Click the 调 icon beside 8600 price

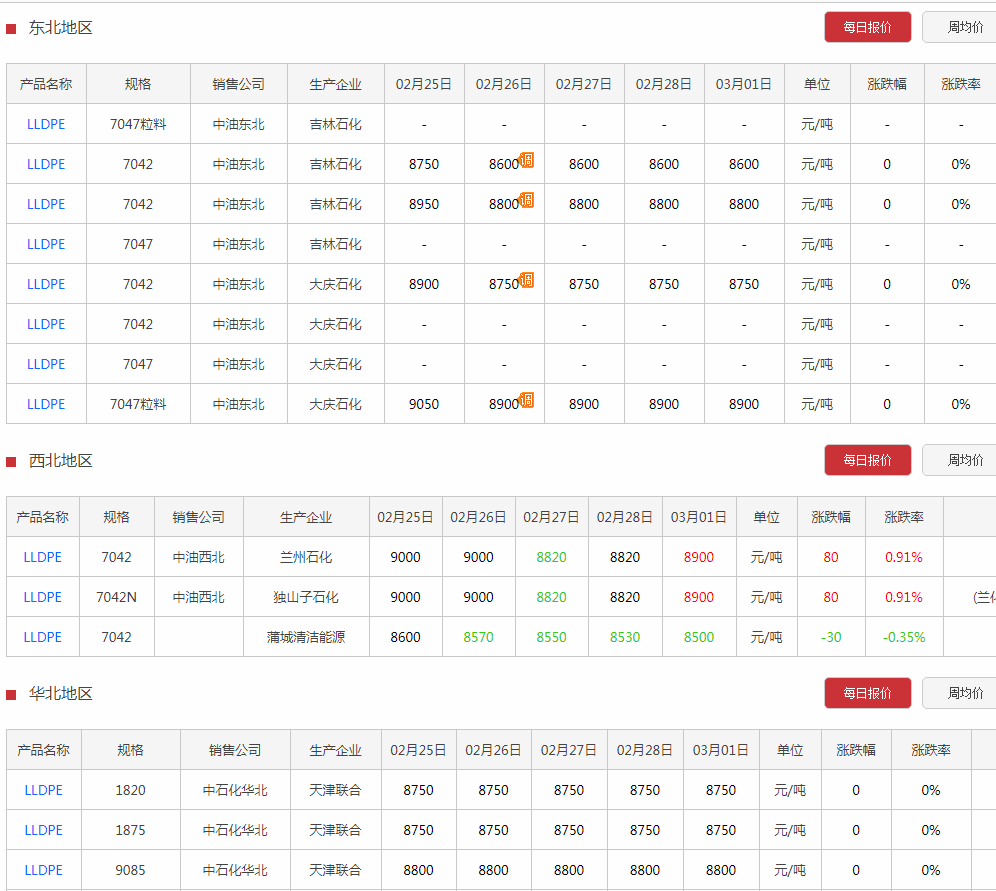(x=527, y=160)
